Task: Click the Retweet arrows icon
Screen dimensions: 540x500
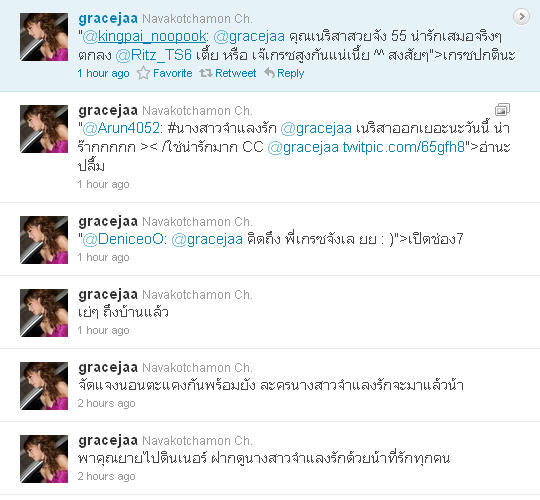Action: (x=206, y=73)
